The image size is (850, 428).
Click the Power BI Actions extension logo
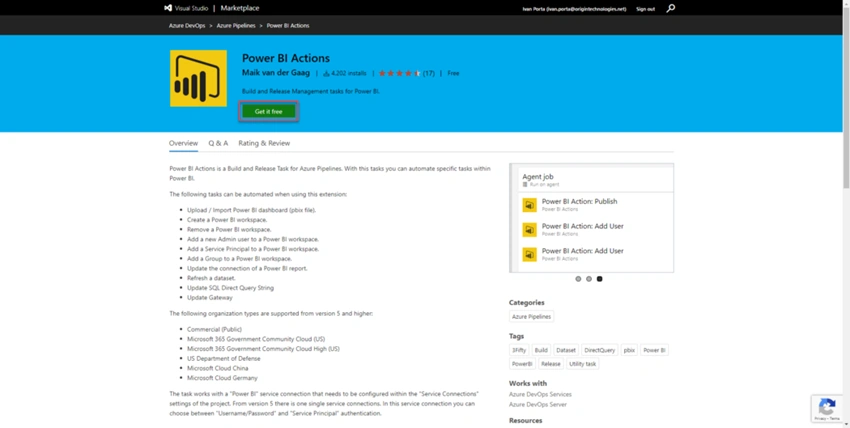(x=198, y=79)
